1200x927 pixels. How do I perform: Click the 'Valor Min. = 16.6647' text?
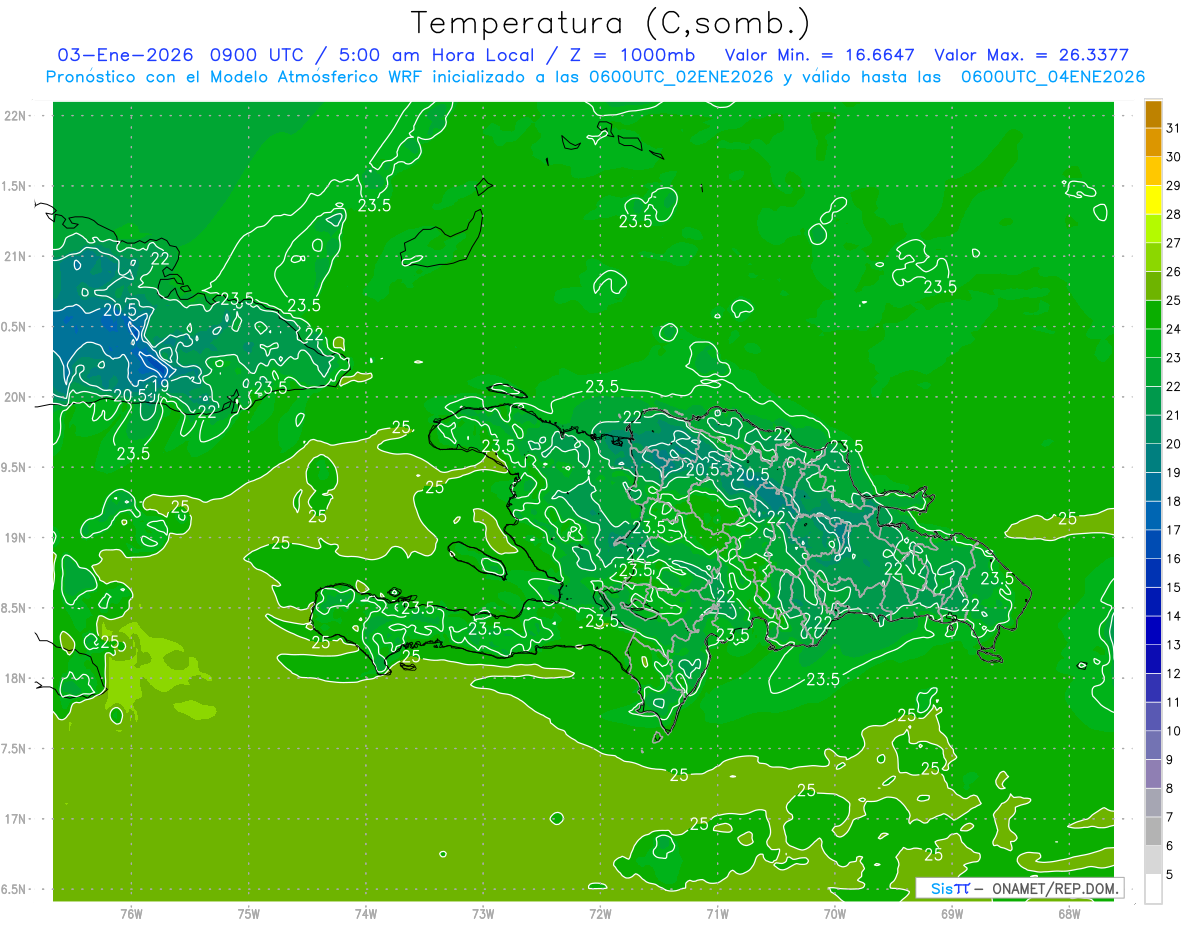point(820,55)
